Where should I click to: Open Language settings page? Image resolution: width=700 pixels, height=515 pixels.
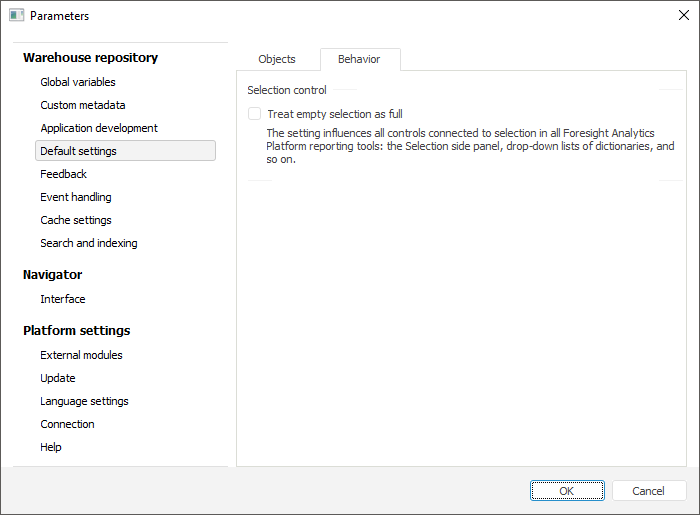click(84, 401)
